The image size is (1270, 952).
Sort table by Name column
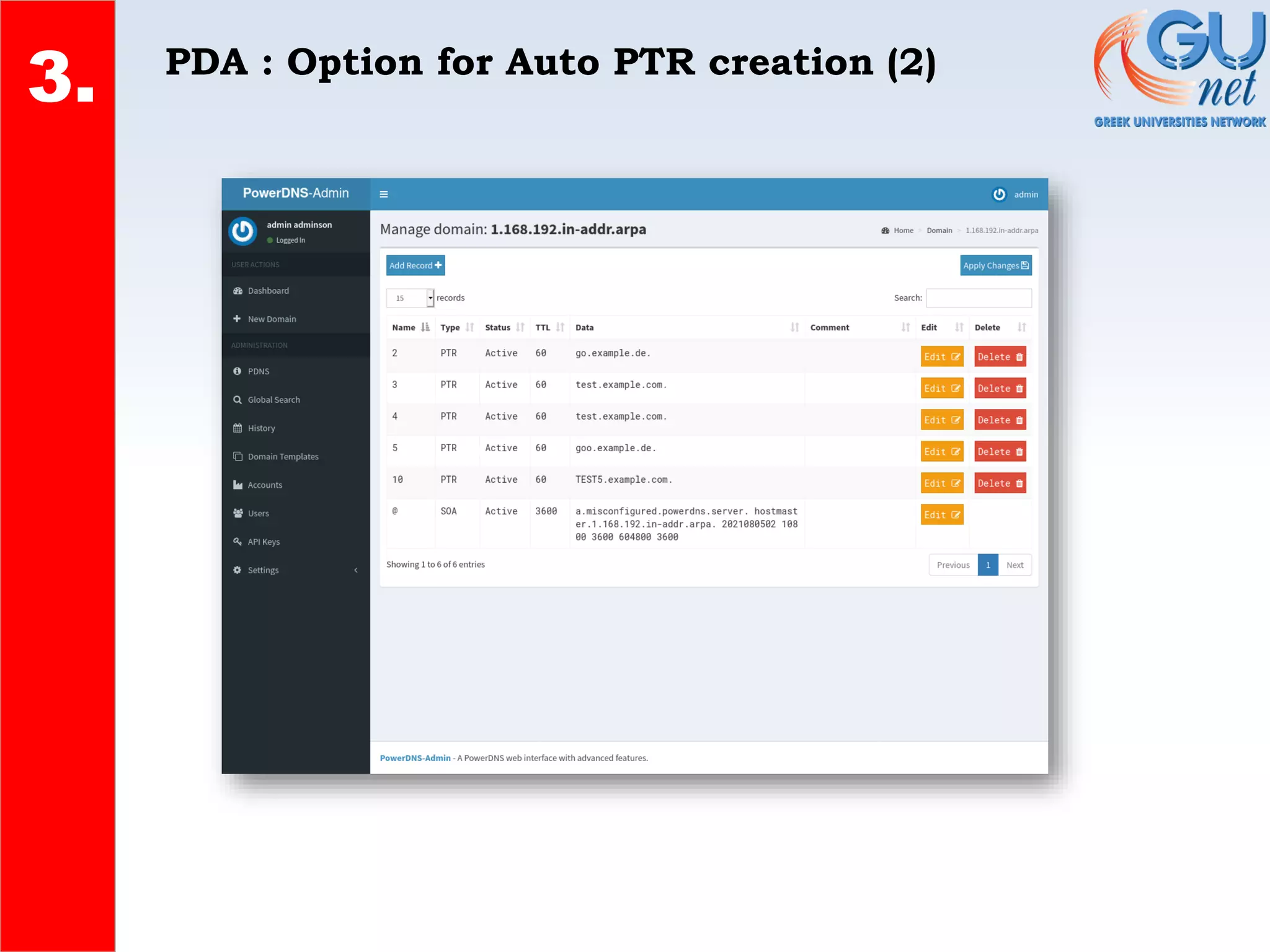pos(411,327)
